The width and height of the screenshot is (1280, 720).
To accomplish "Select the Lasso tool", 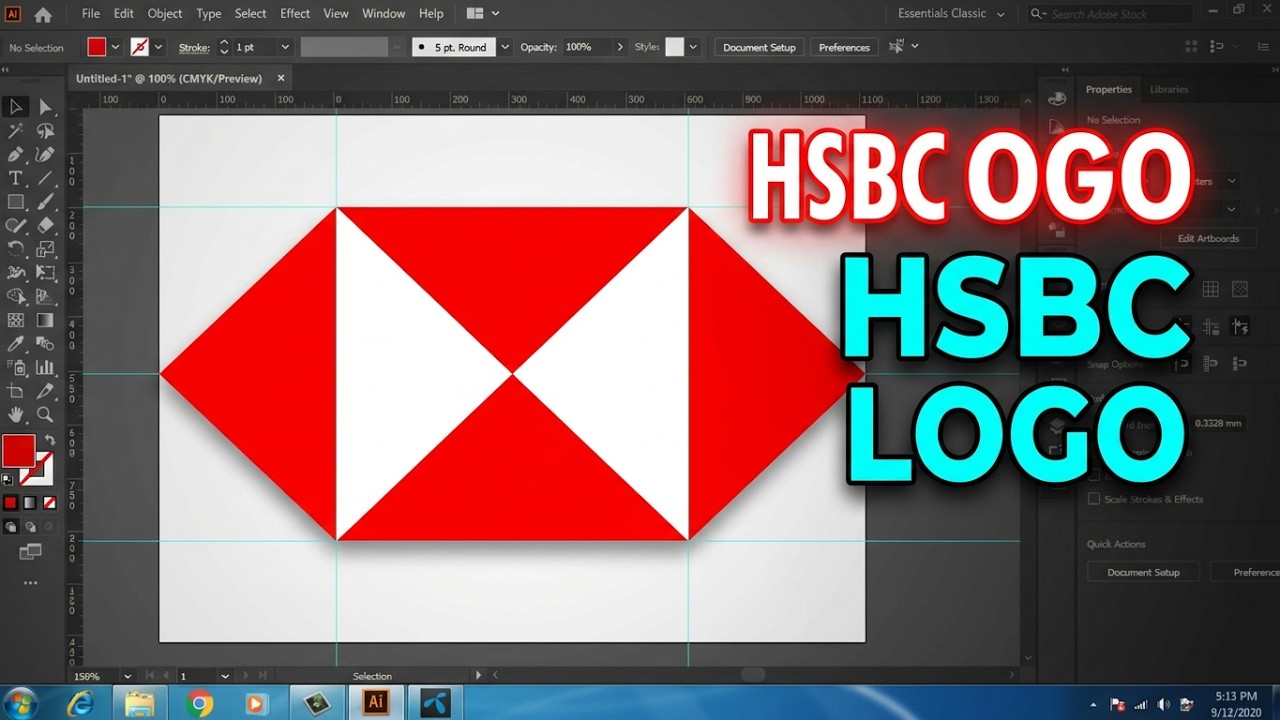I will click(x=45, y=131).
